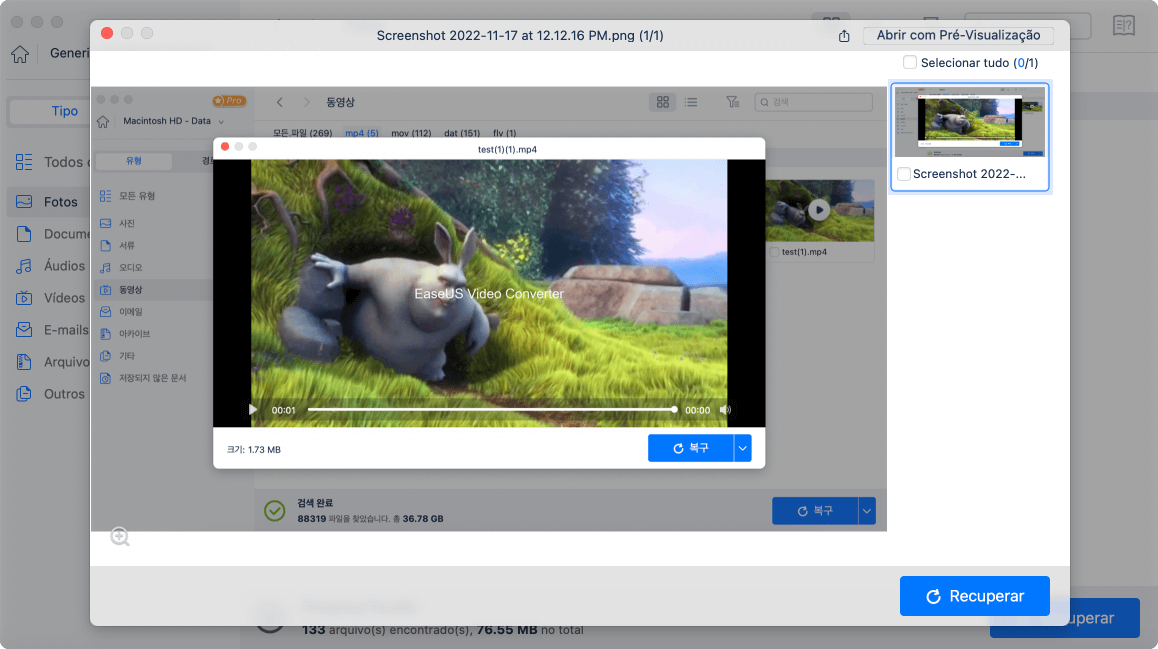The image size is (1158, 649).
Task: Open the E-mails category in the background sidebar
Action: pyautogui.click(x=50, y=330)
